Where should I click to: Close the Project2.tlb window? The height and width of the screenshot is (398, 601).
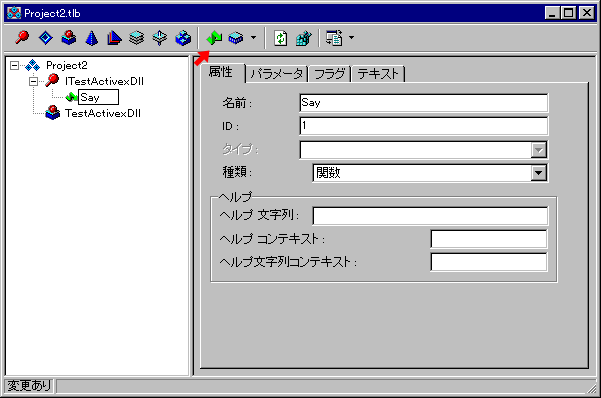point(587,13)
